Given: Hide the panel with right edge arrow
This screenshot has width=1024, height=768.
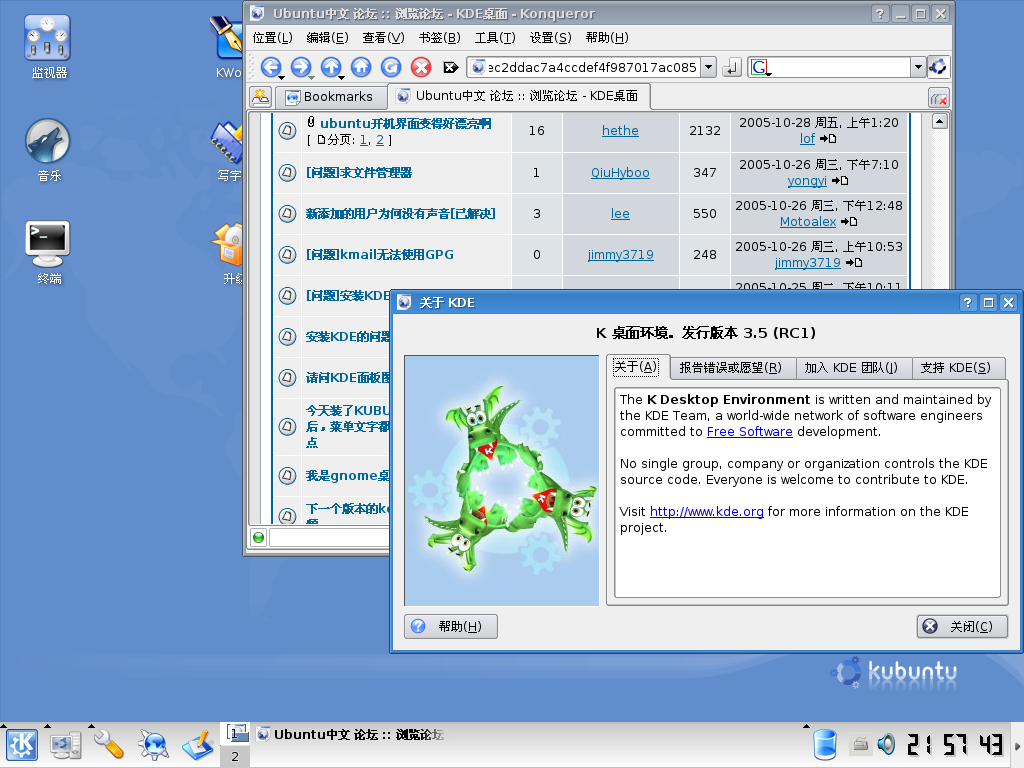Looking at the screenshot, I should (x=1017, y=745).
